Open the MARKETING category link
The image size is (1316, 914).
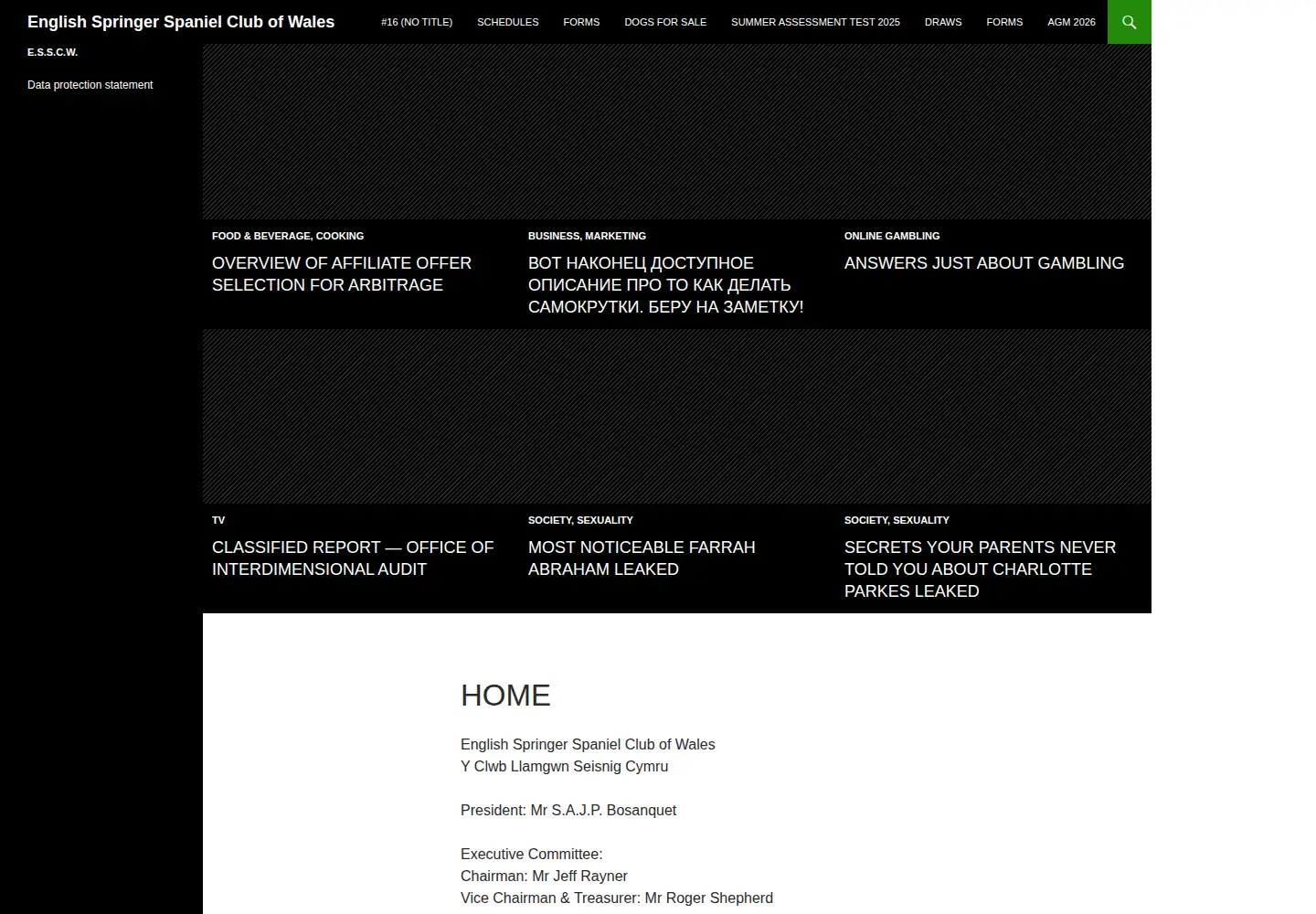pos(616,236)
